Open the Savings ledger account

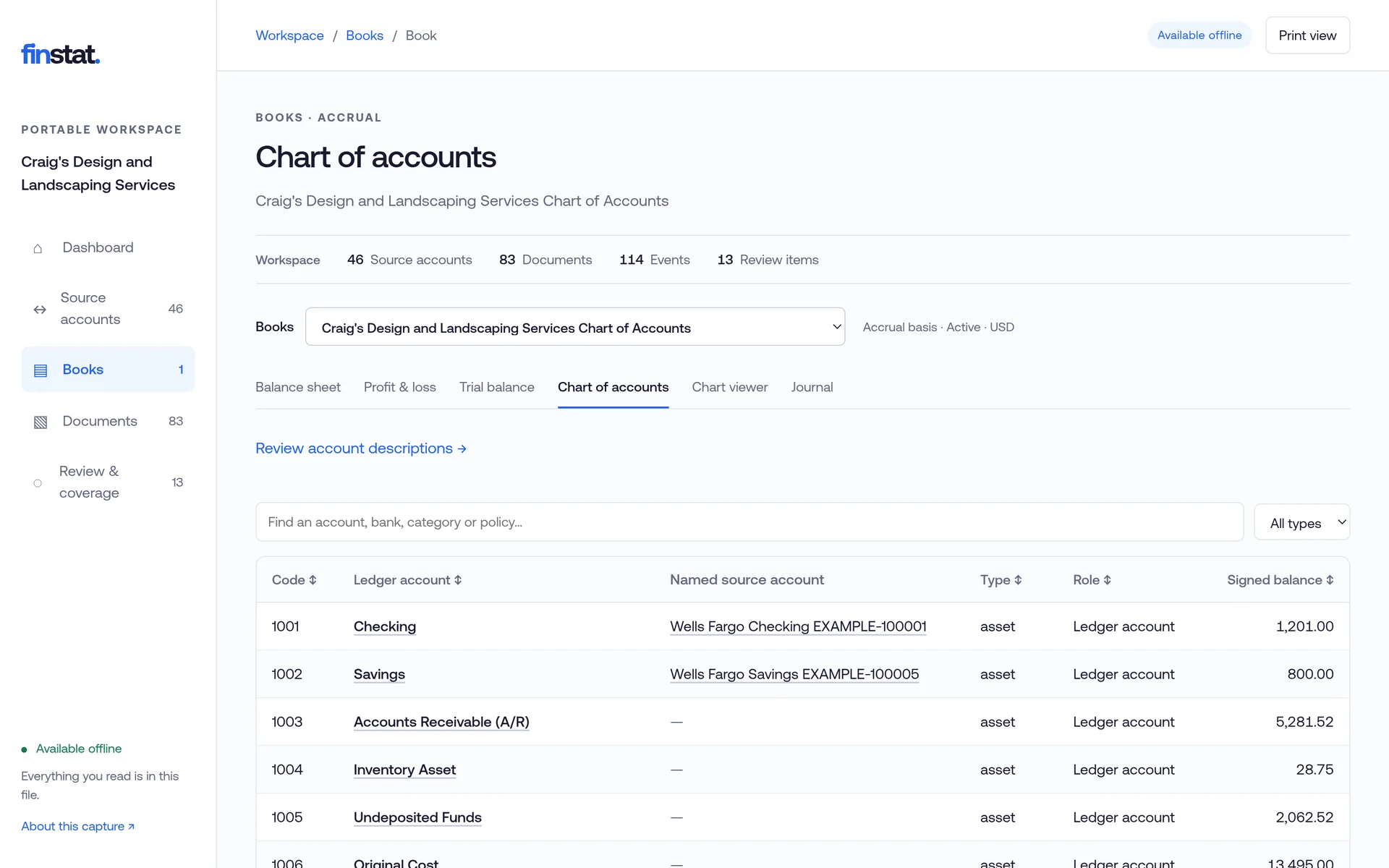click(x=379, y=674)
